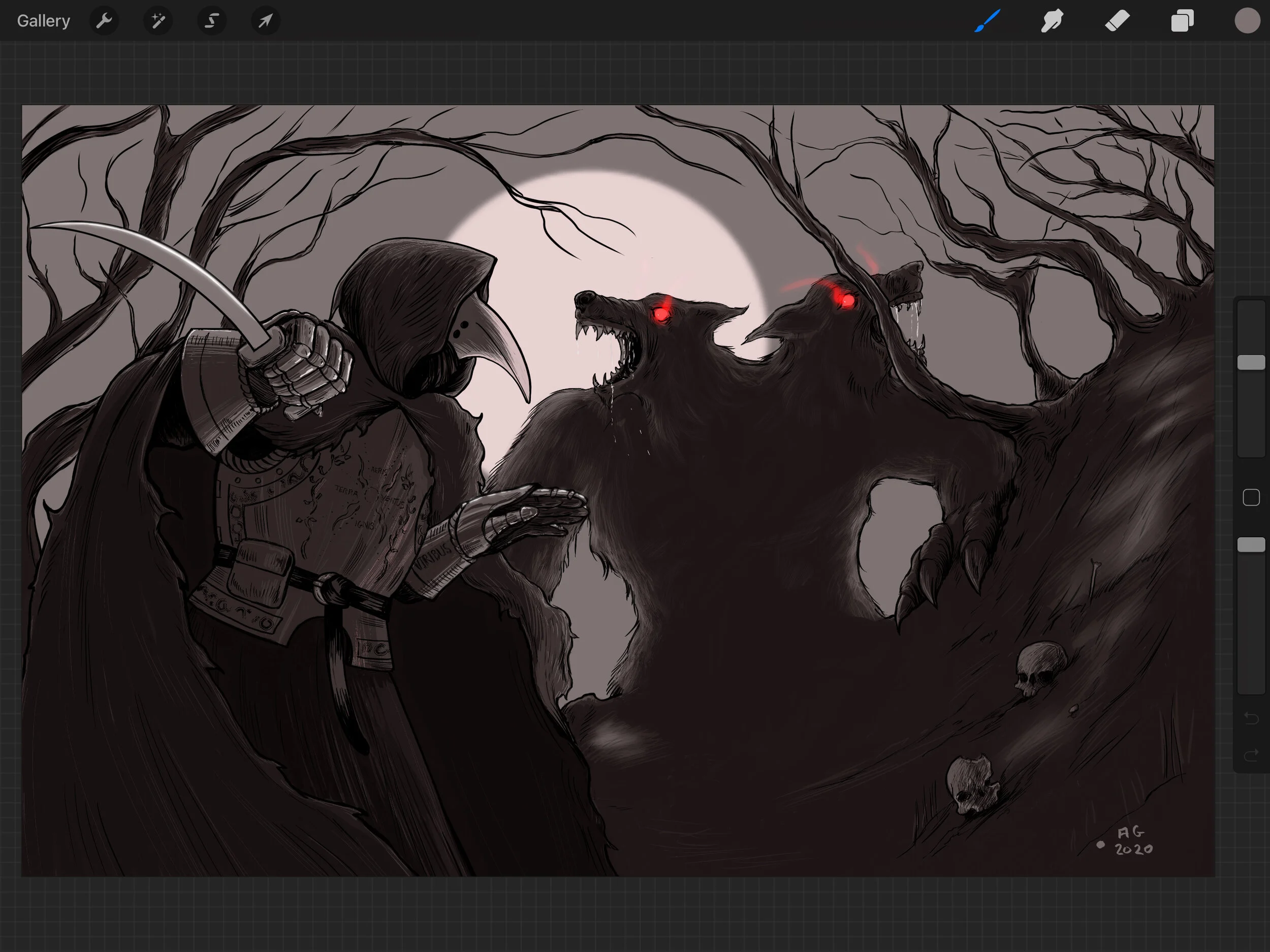
Task: Redo the last undone stroke
Action: tap(1251, 755)
